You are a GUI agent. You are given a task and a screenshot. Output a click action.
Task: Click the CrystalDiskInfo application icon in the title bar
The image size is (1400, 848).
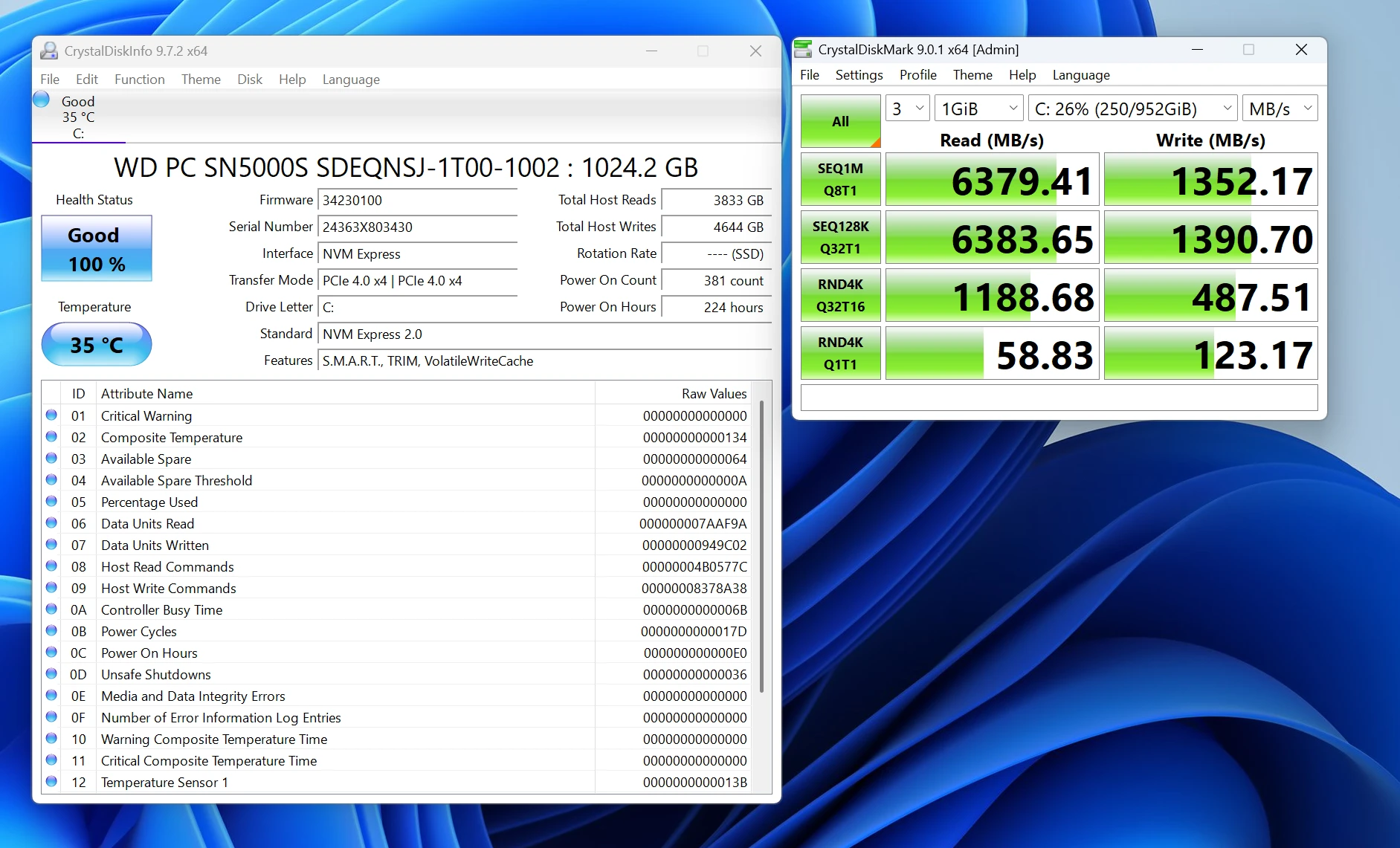coord(49,51)
